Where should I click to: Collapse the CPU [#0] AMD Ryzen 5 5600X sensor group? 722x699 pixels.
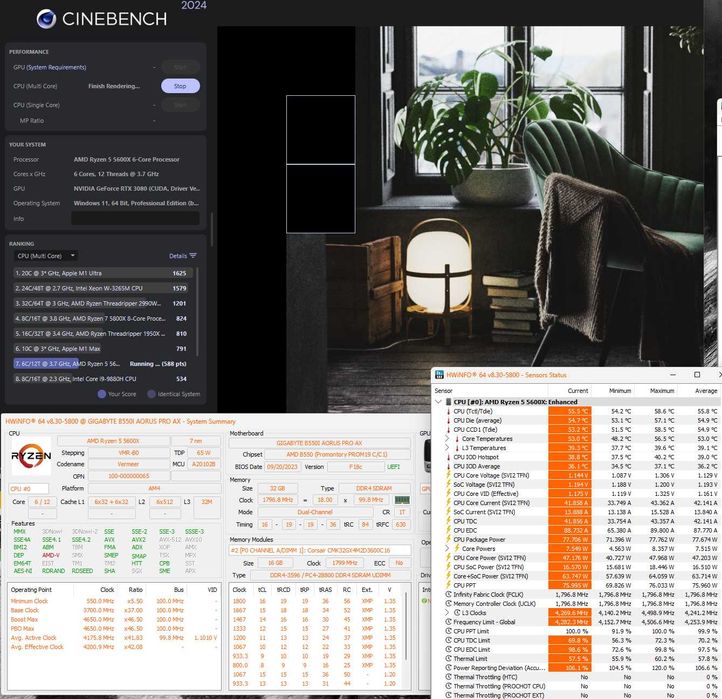438,402
